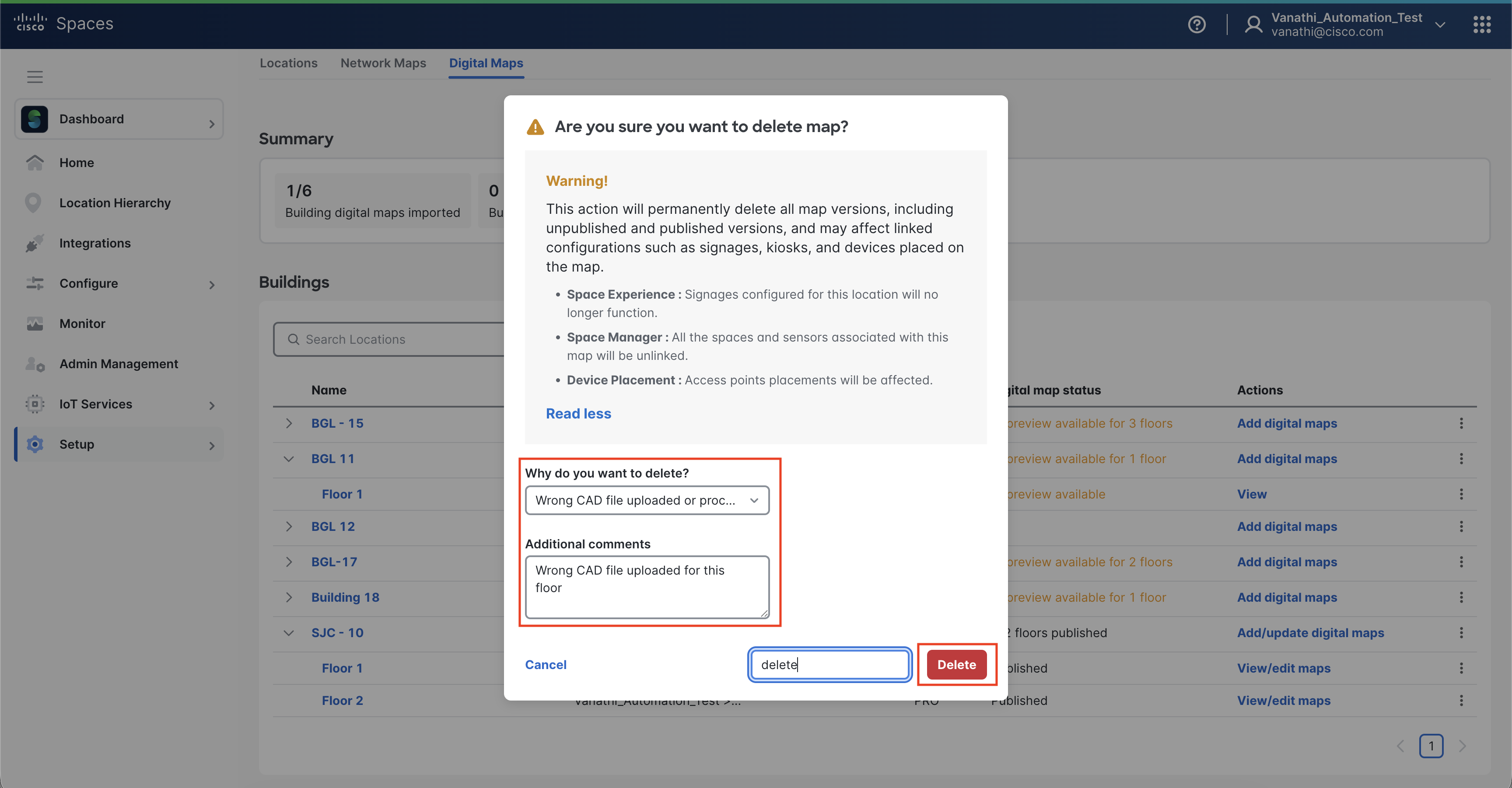Click the red Delete button
1512x788 pixels.
pos(956,665)
